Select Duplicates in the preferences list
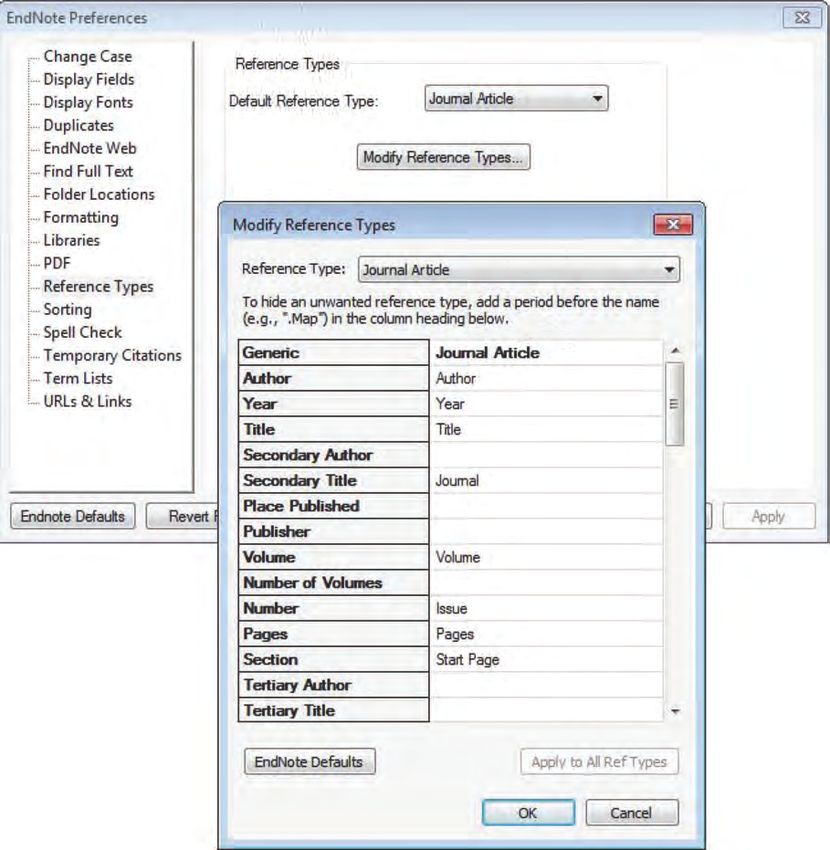 click(x=78, y=125)
